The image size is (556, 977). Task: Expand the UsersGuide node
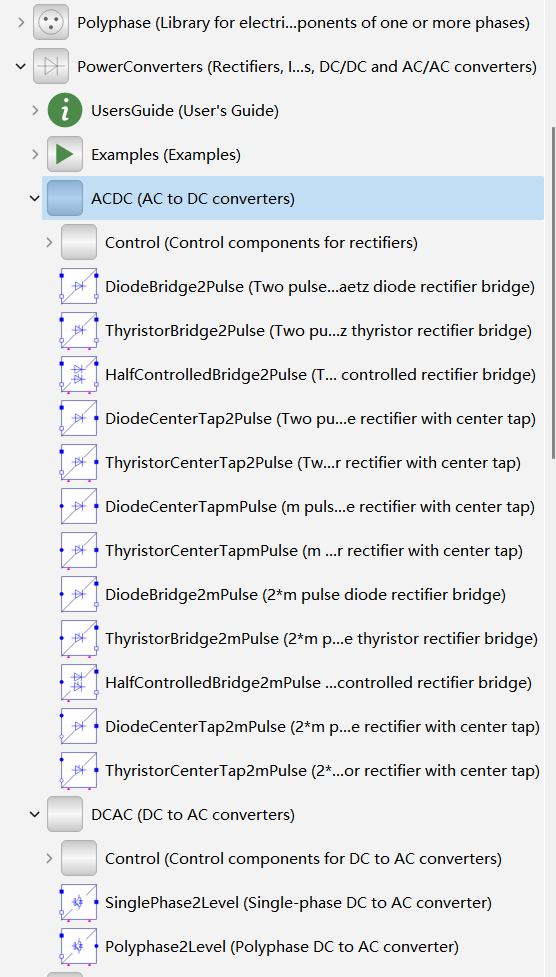[x=35, y=111]
